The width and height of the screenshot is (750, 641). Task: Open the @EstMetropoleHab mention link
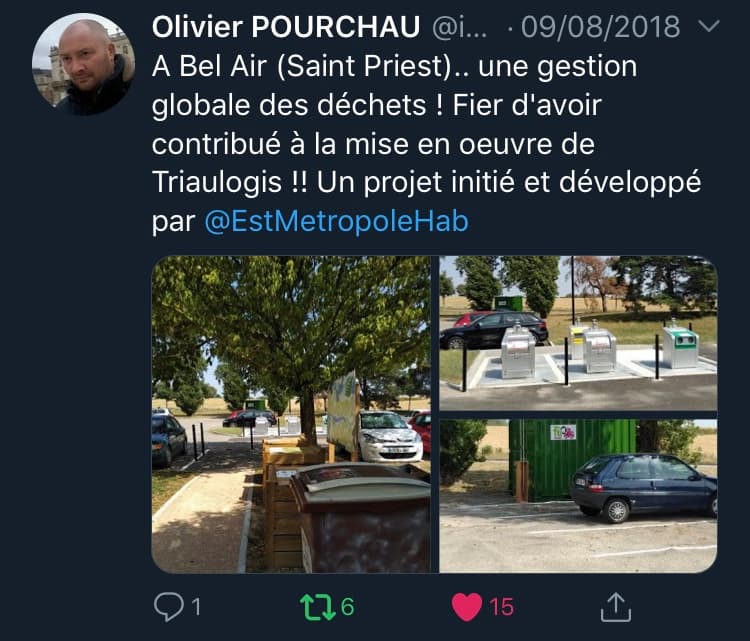coord(336,221)
